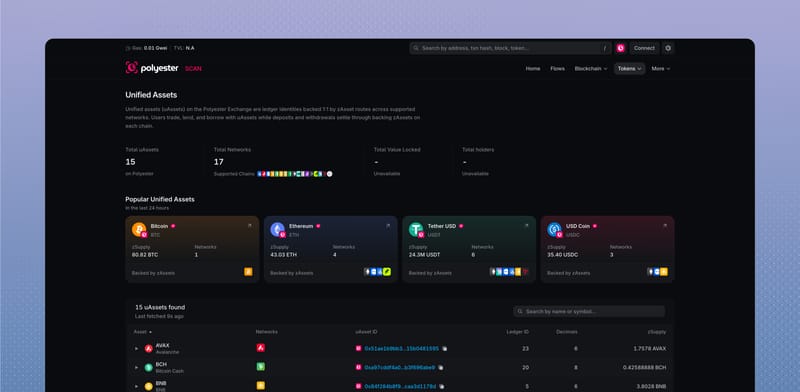Click the 35.40 USDC supply value
Viewport: 800px width, 392px height.
pos(564,254)
